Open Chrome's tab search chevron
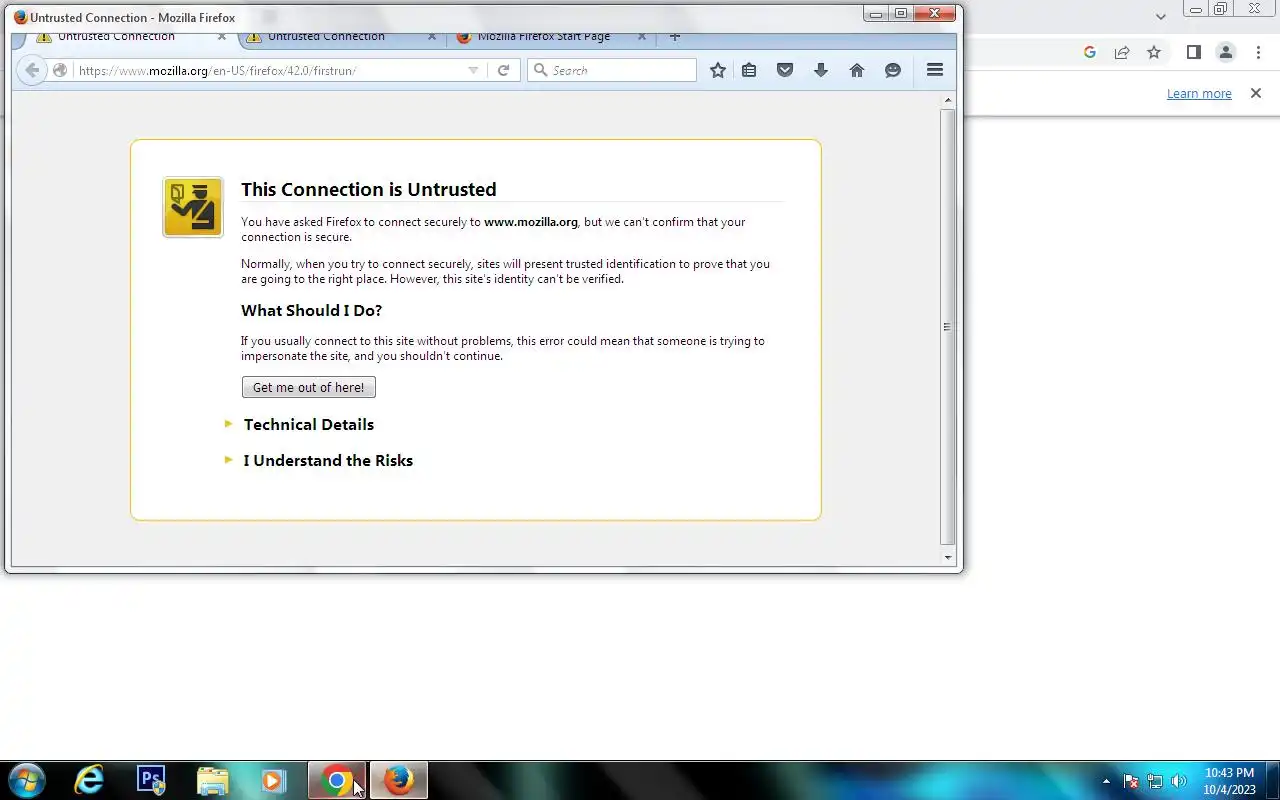This screenshot has height=800, width=1280. (x=1161, y=16)
